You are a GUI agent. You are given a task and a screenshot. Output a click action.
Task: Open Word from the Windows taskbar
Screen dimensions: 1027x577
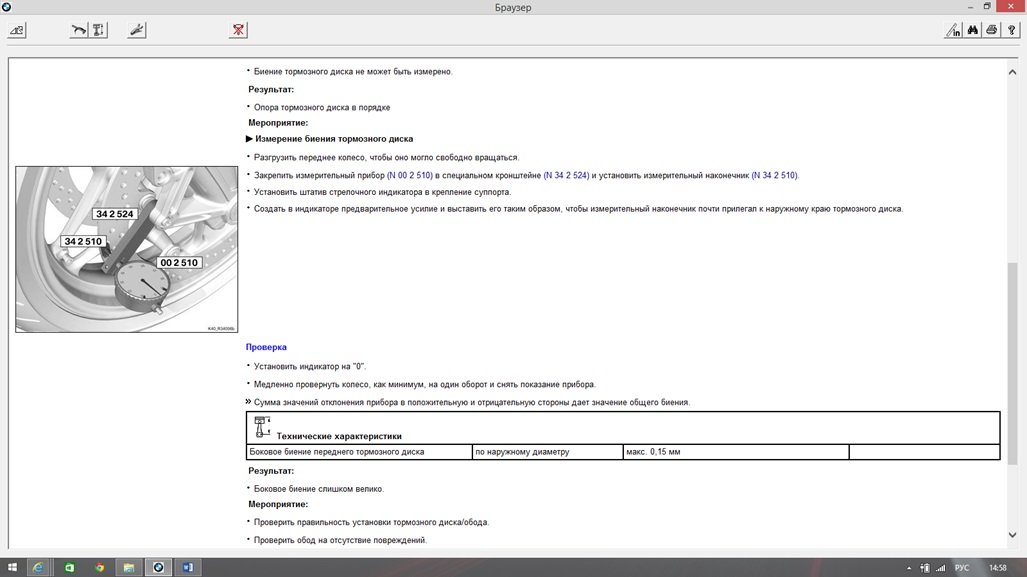click(187, 567)
